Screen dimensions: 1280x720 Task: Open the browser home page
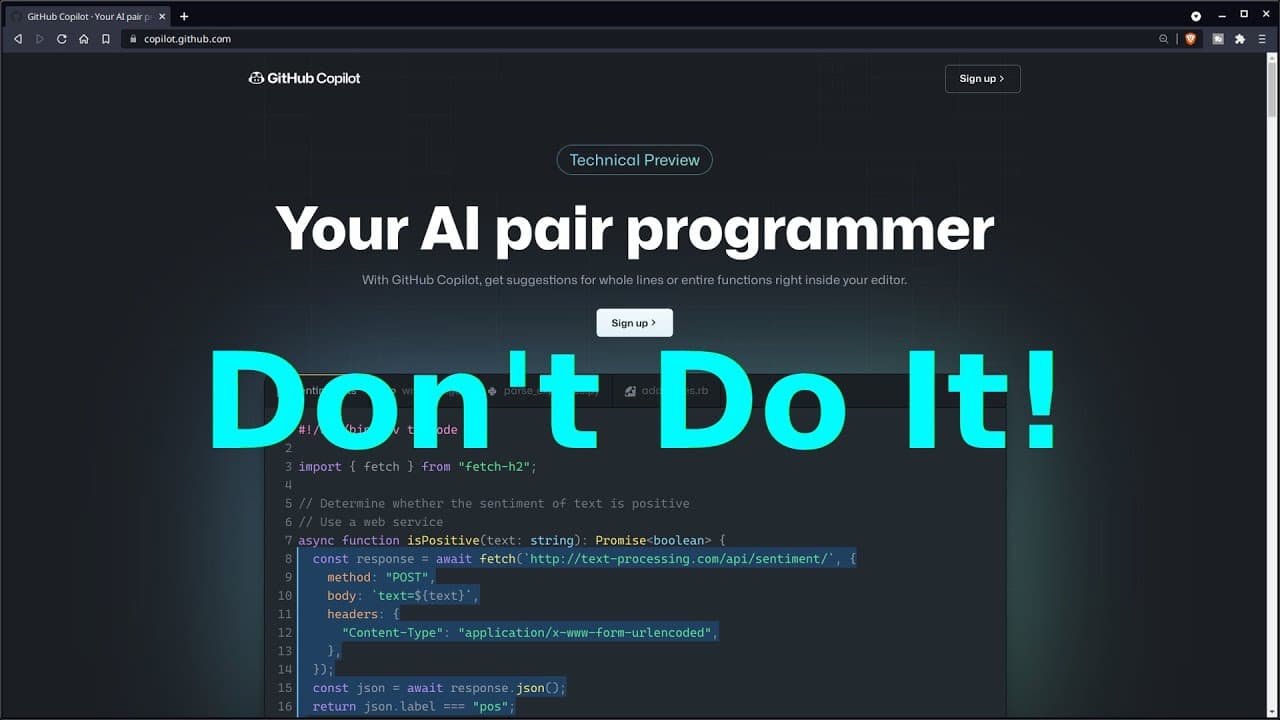point(84,39)
